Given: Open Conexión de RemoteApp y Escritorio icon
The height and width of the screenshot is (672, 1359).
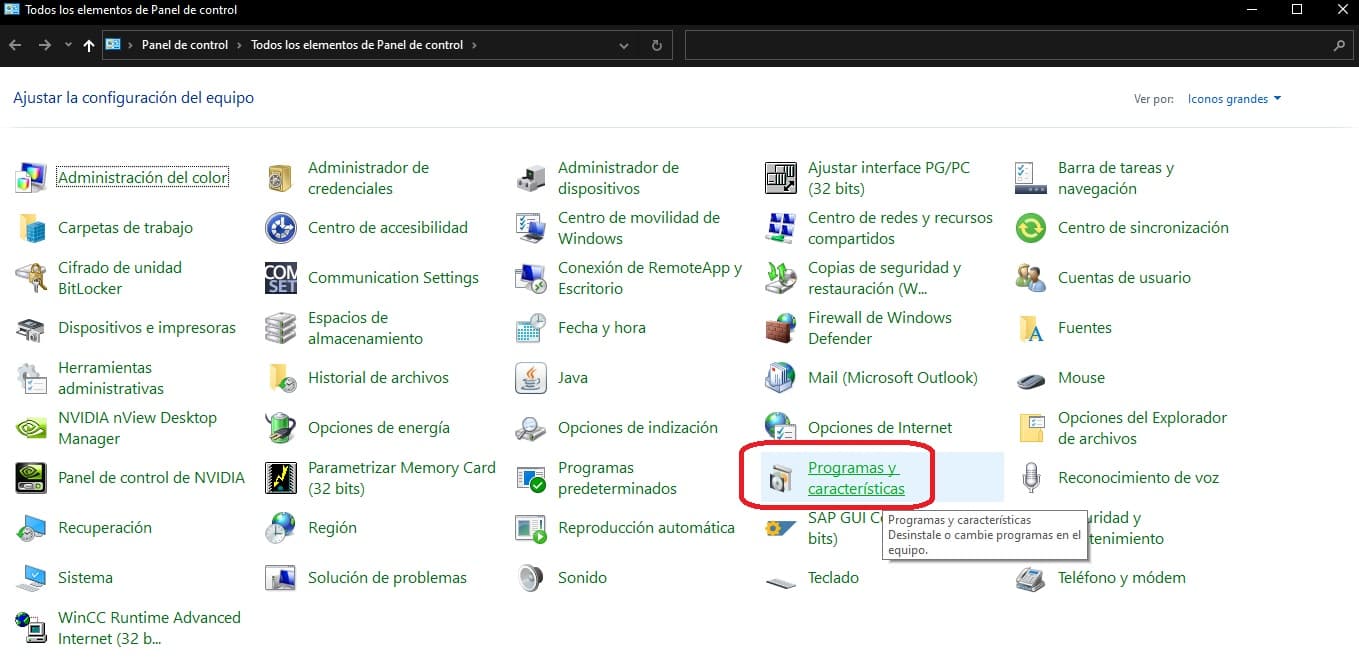Looking at the screenshot, I should [x=531, y=278].
